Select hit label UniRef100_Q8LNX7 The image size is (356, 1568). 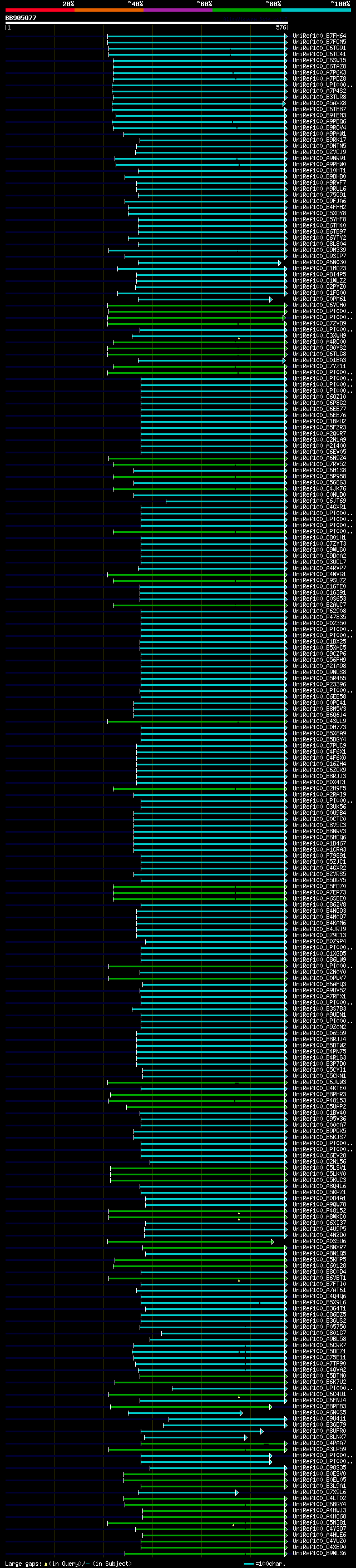click(x=319, y=1437)
